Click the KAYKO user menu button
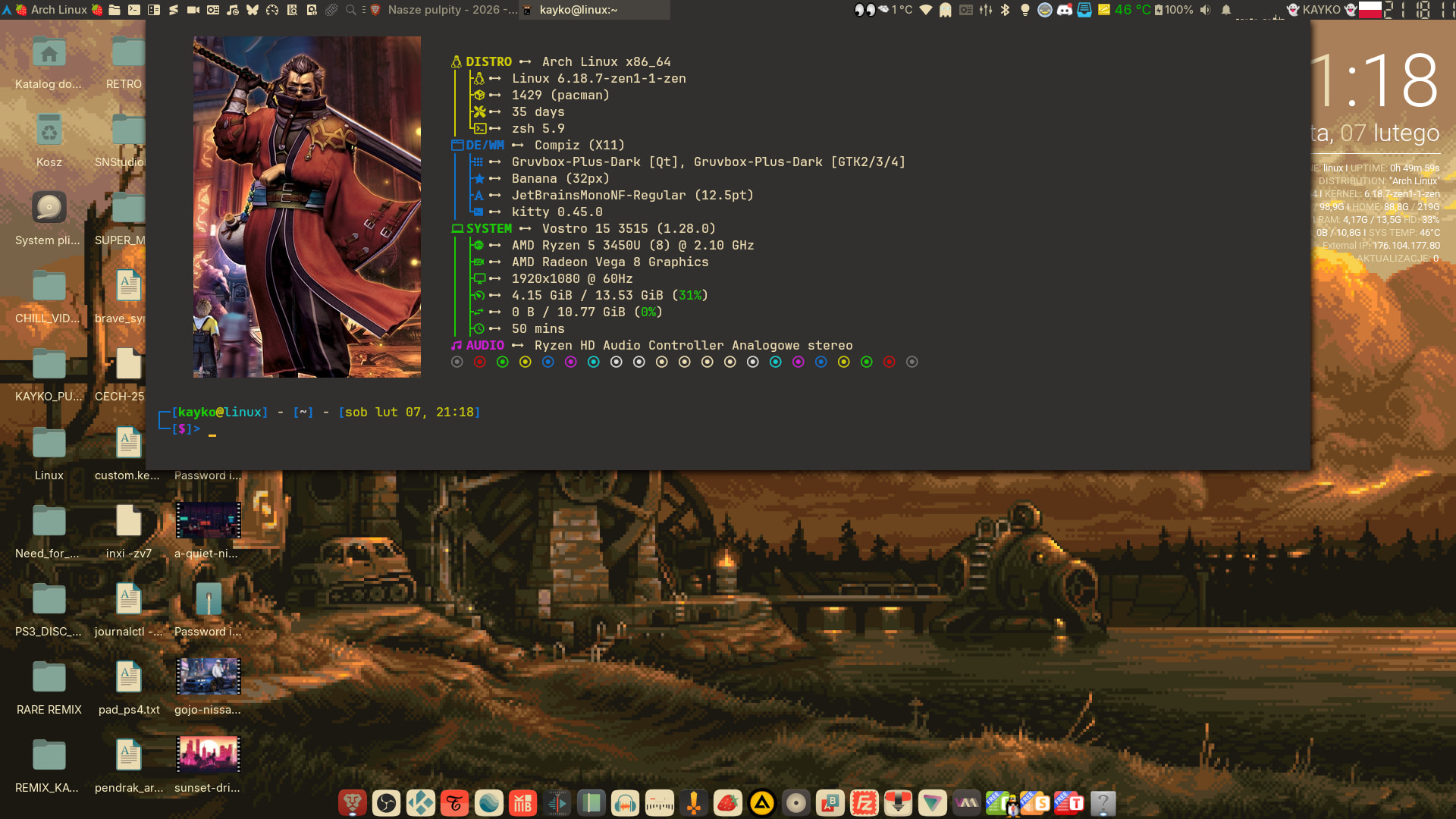 click(x=1321, y=10)
